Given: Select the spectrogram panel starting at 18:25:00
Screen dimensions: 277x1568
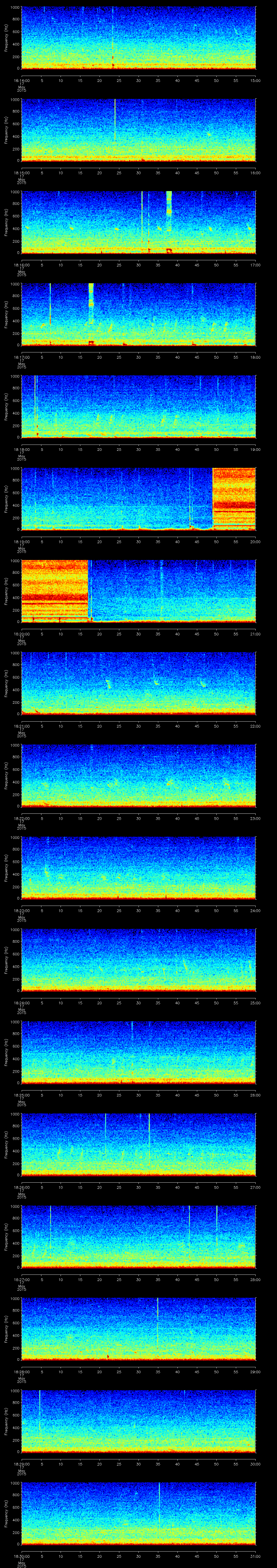Looking at the screenshot, I should click(x=138, y=1052).
